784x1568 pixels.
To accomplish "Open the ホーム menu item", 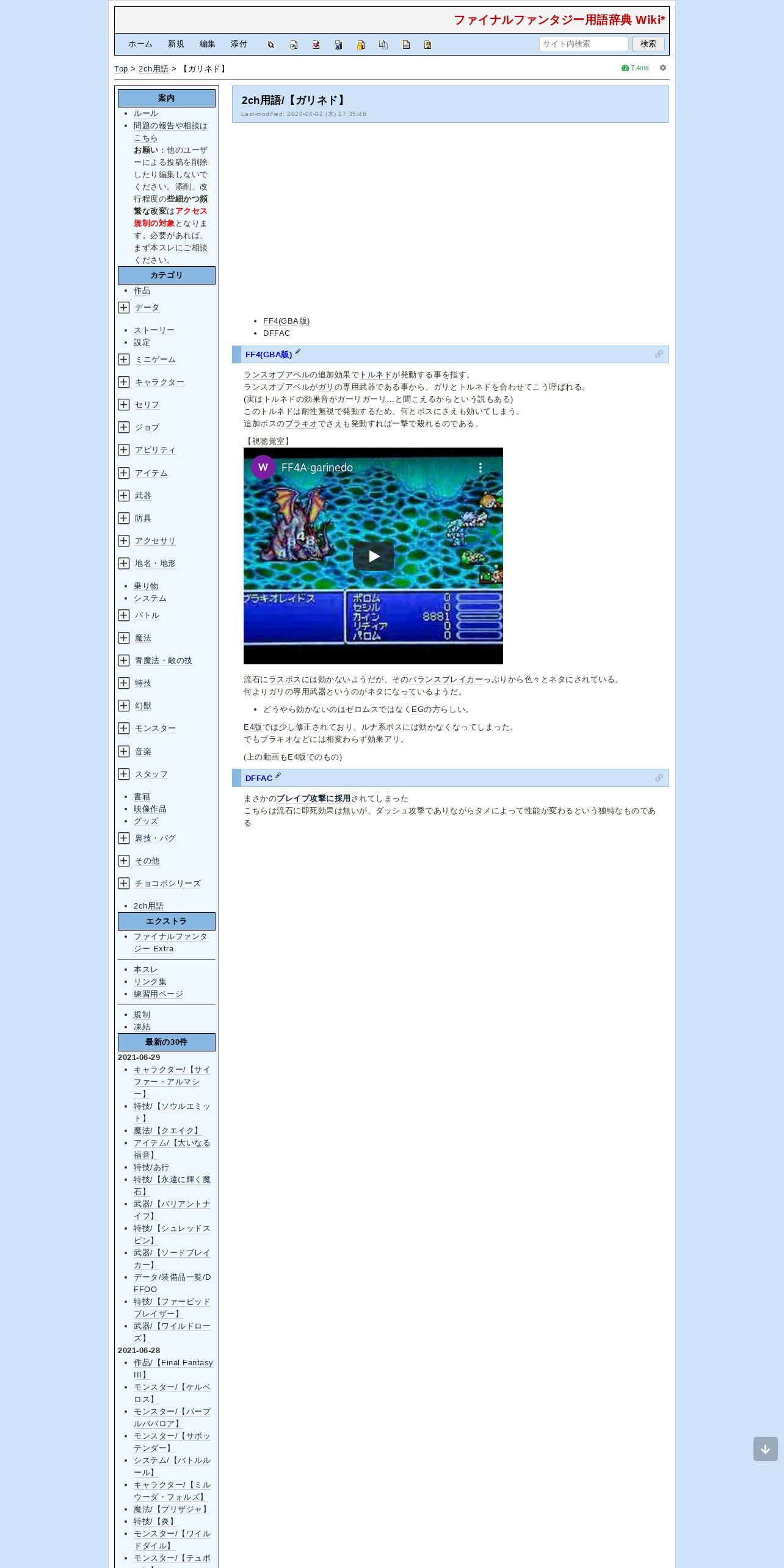I will click(x=140, y=44).
